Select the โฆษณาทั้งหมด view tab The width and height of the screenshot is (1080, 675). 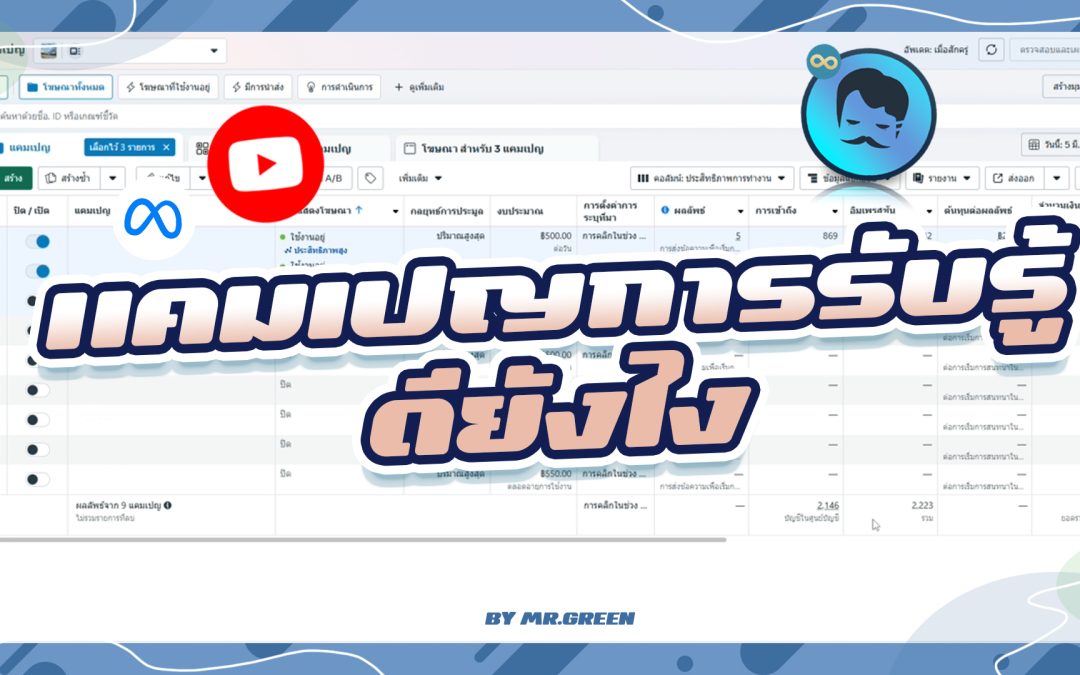tap(66, 87)
